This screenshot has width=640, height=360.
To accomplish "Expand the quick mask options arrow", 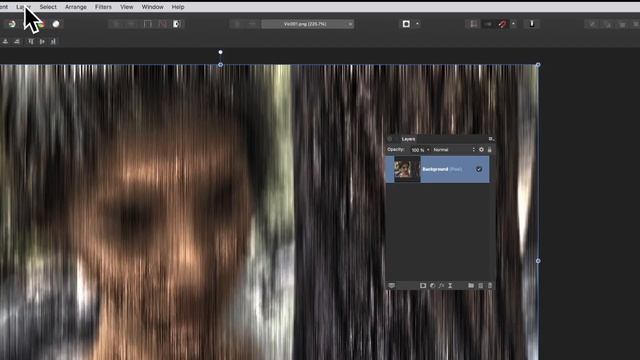I will pos(417,24).
